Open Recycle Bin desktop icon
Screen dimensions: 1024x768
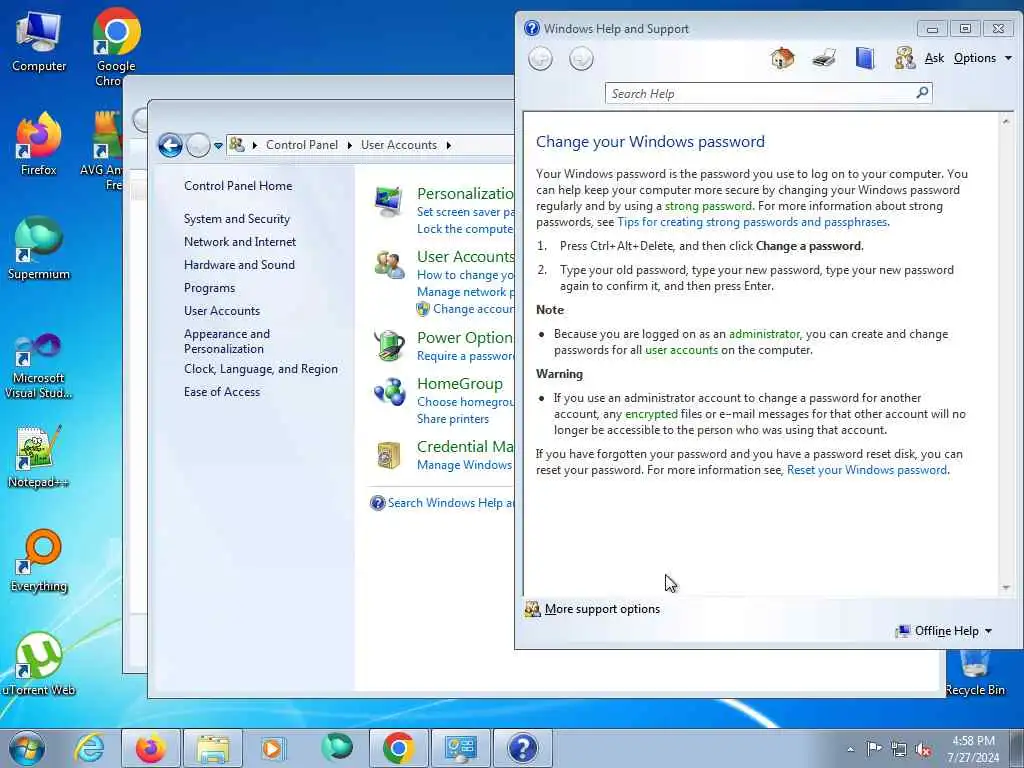pyautogui.click(x=974, y=674)
